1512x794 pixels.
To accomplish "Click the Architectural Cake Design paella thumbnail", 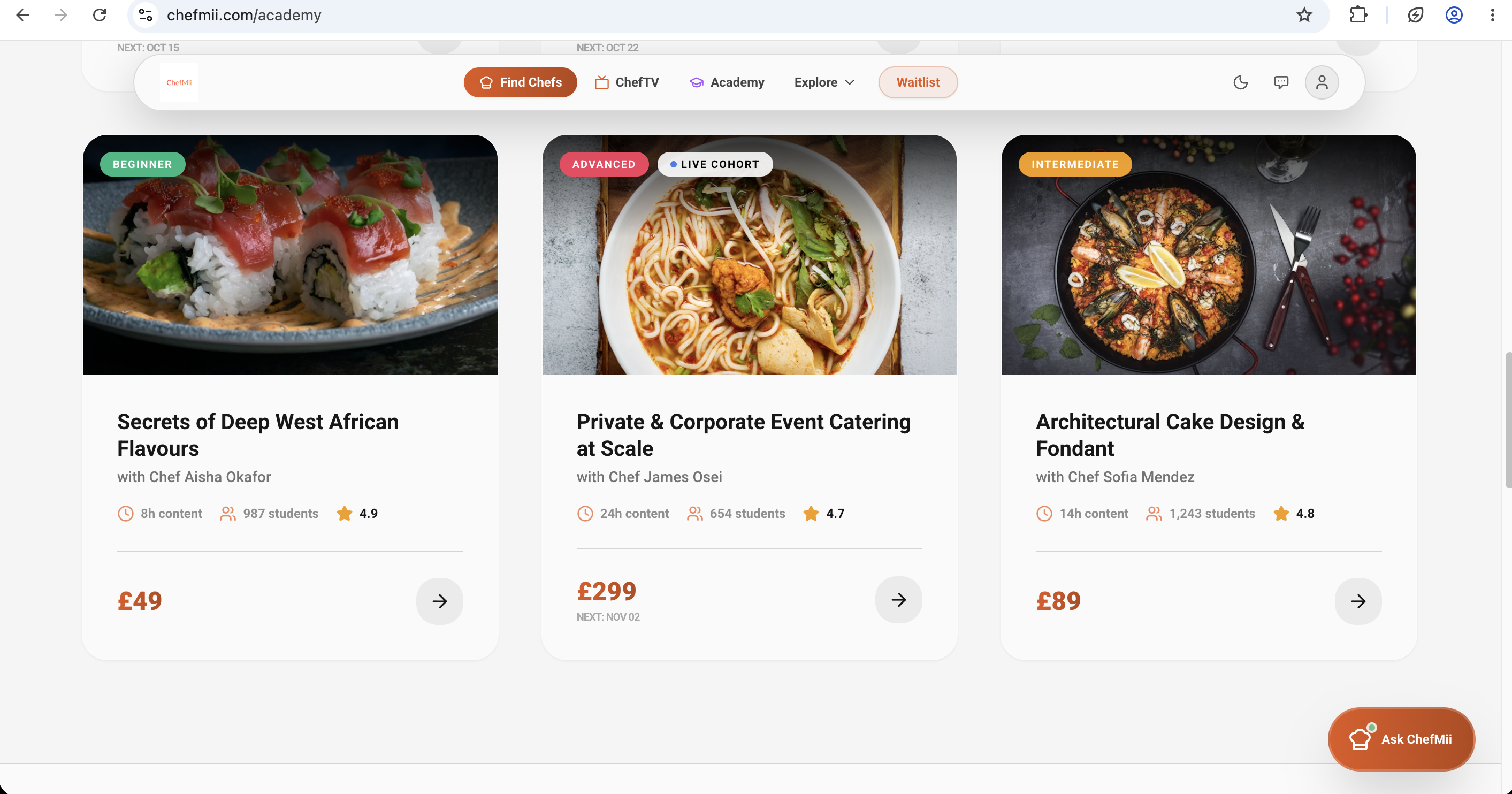I will (x=1209, y=255).
